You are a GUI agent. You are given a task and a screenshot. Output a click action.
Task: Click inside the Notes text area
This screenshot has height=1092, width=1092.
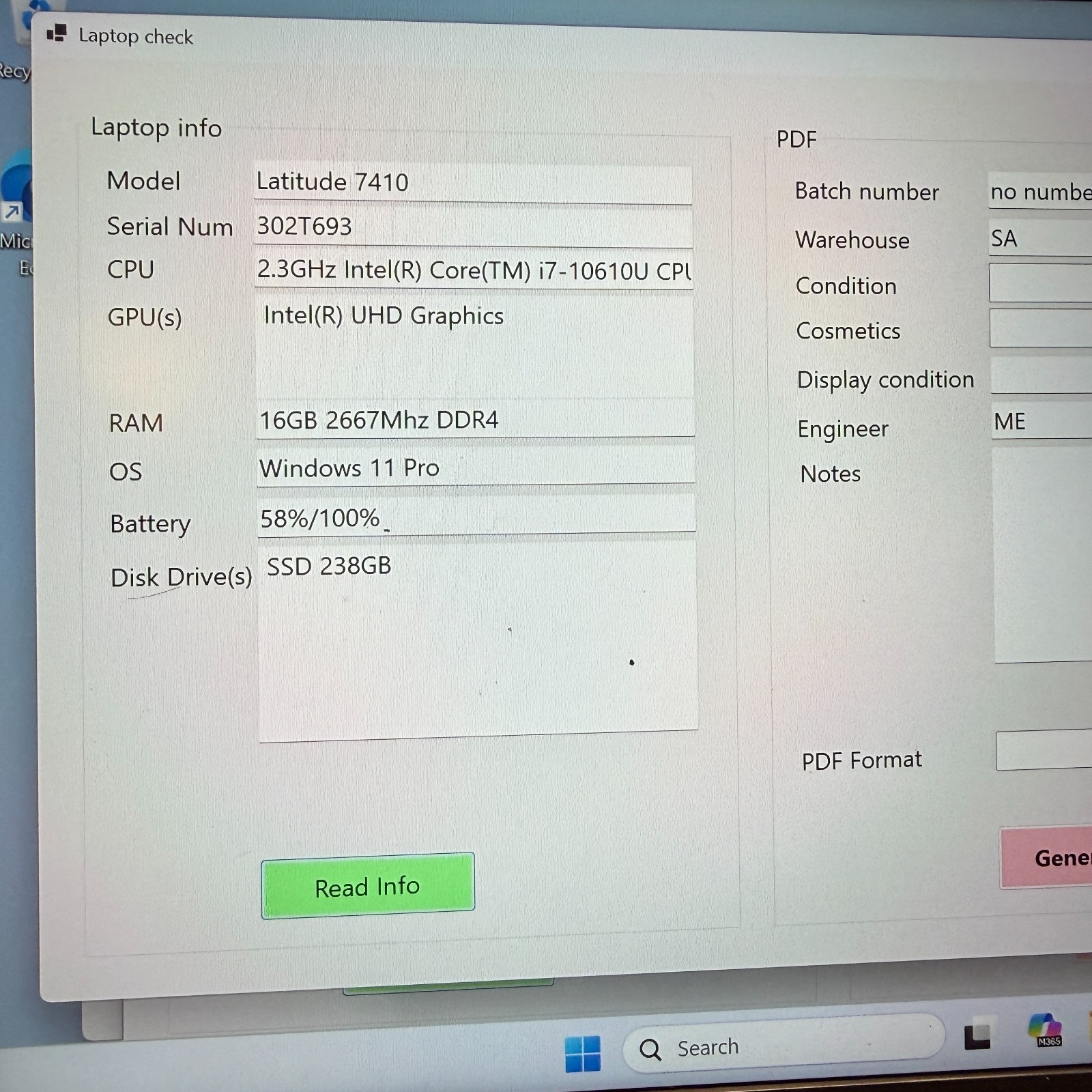pos(1044,555)
